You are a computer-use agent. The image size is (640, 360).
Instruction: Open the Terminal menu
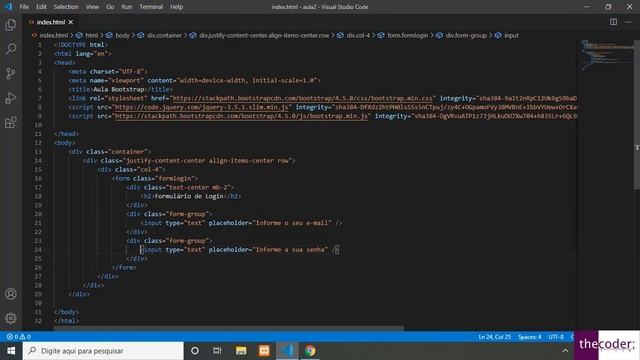point(151,7)
